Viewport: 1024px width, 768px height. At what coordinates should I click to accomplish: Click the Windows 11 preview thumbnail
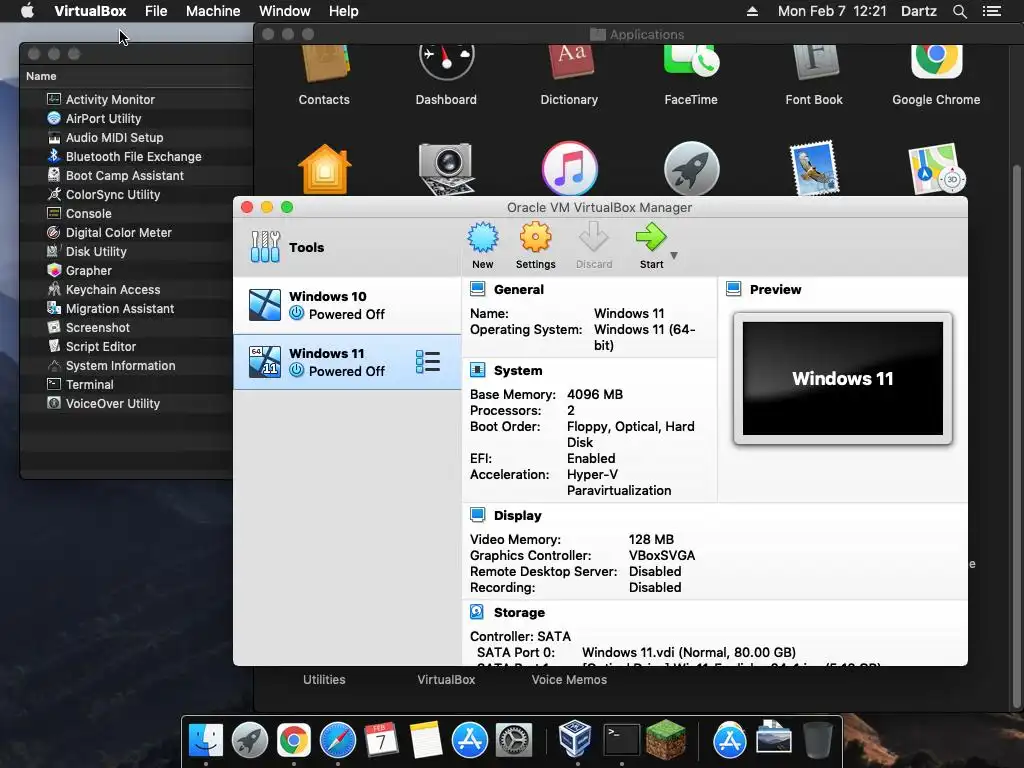pyautogui.click(x=842, y=378)
